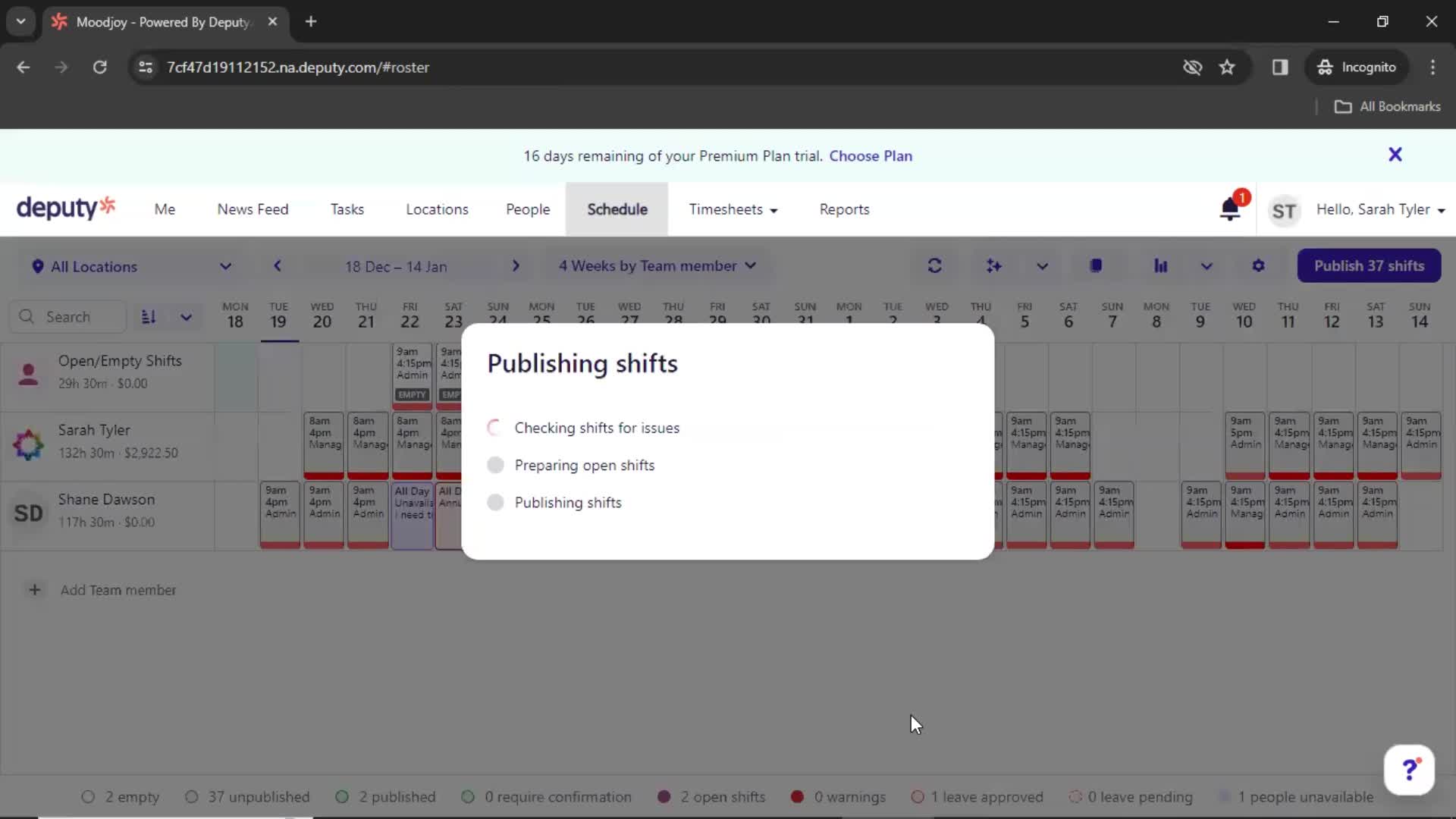
Task: Click the bell notification icon
Action: coord(1231,209)
